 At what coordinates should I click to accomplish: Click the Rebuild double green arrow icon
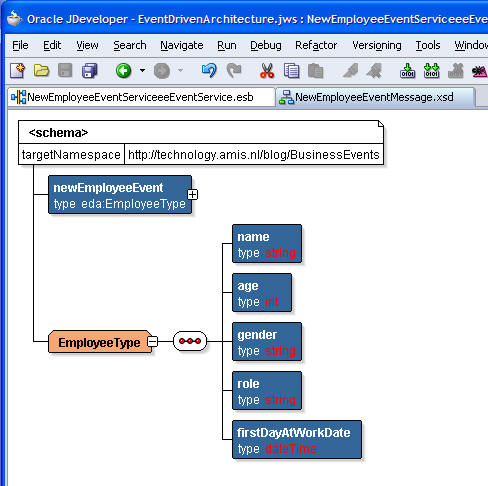coord(431,71)
